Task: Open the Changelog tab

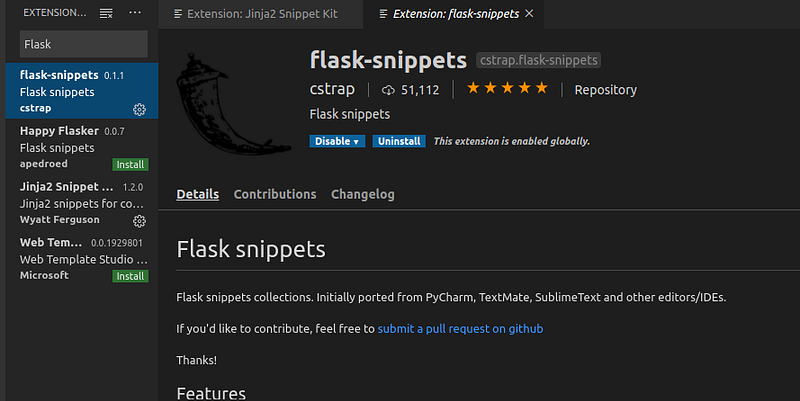Action: [363, 194]
